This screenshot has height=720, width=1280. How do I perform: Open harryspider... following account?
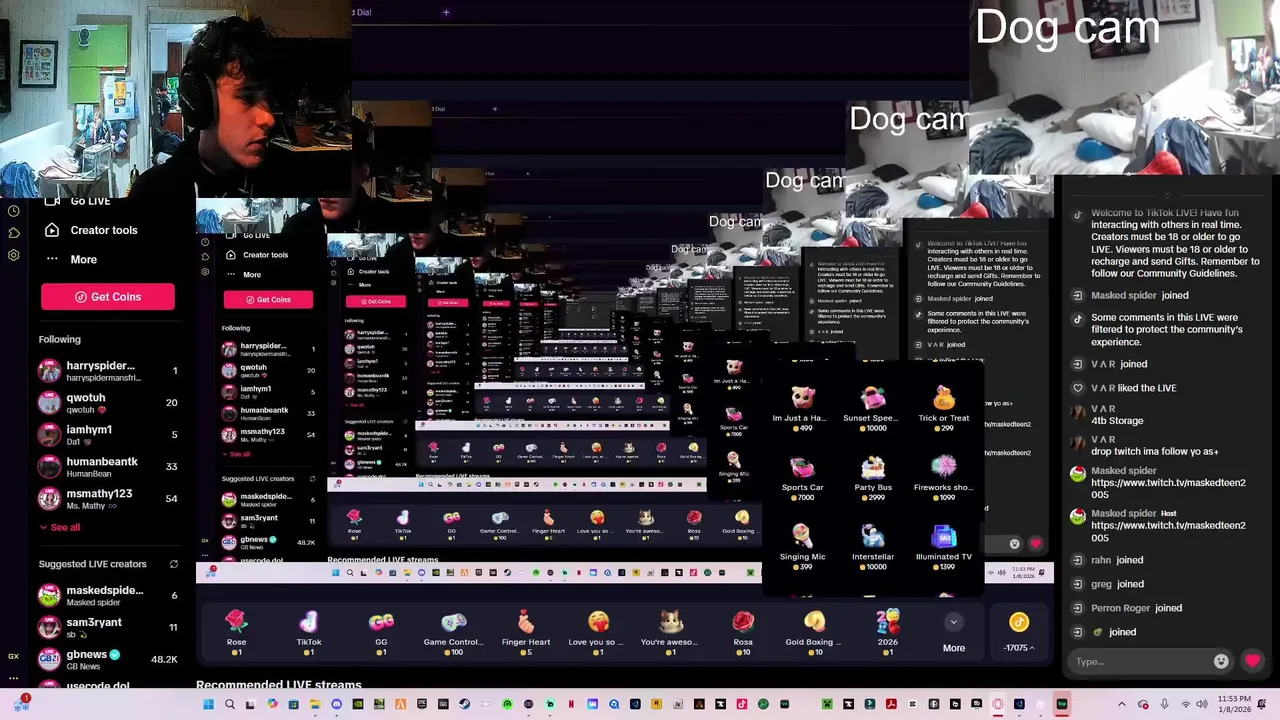pyautogui.click(x=108, y=371)
